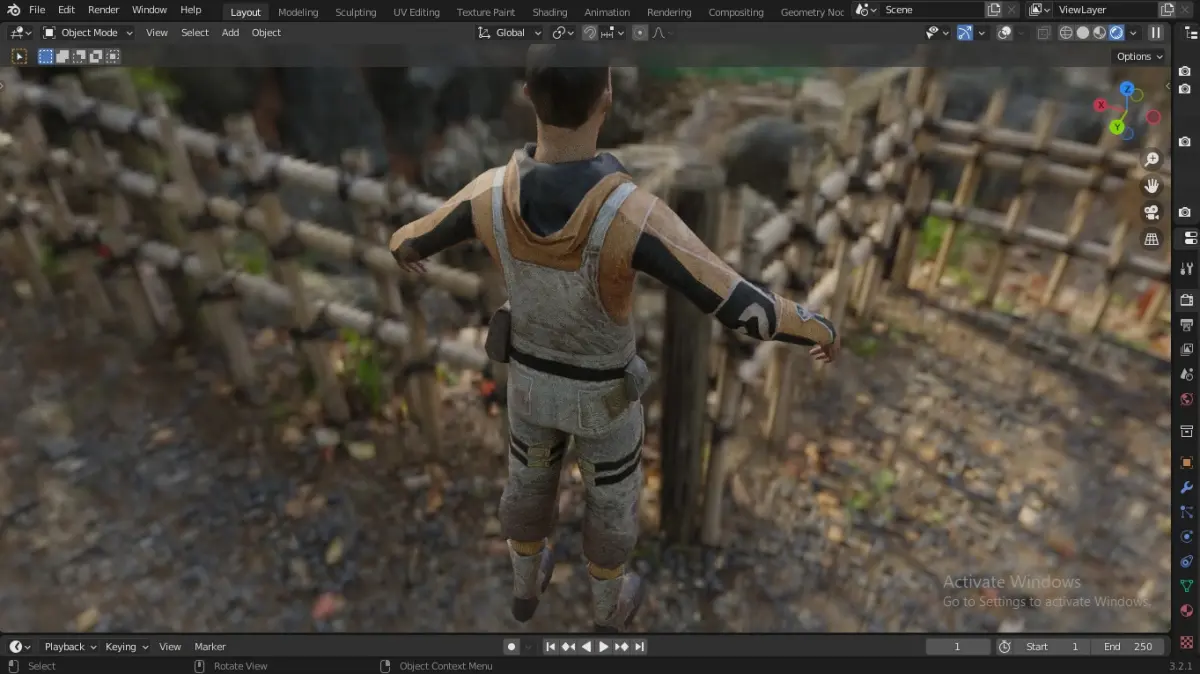Open the Modifiers tab (blue wrench)
This screenshot has height=674, width=1200.
pyautogui.click(x=1187, y=487)
